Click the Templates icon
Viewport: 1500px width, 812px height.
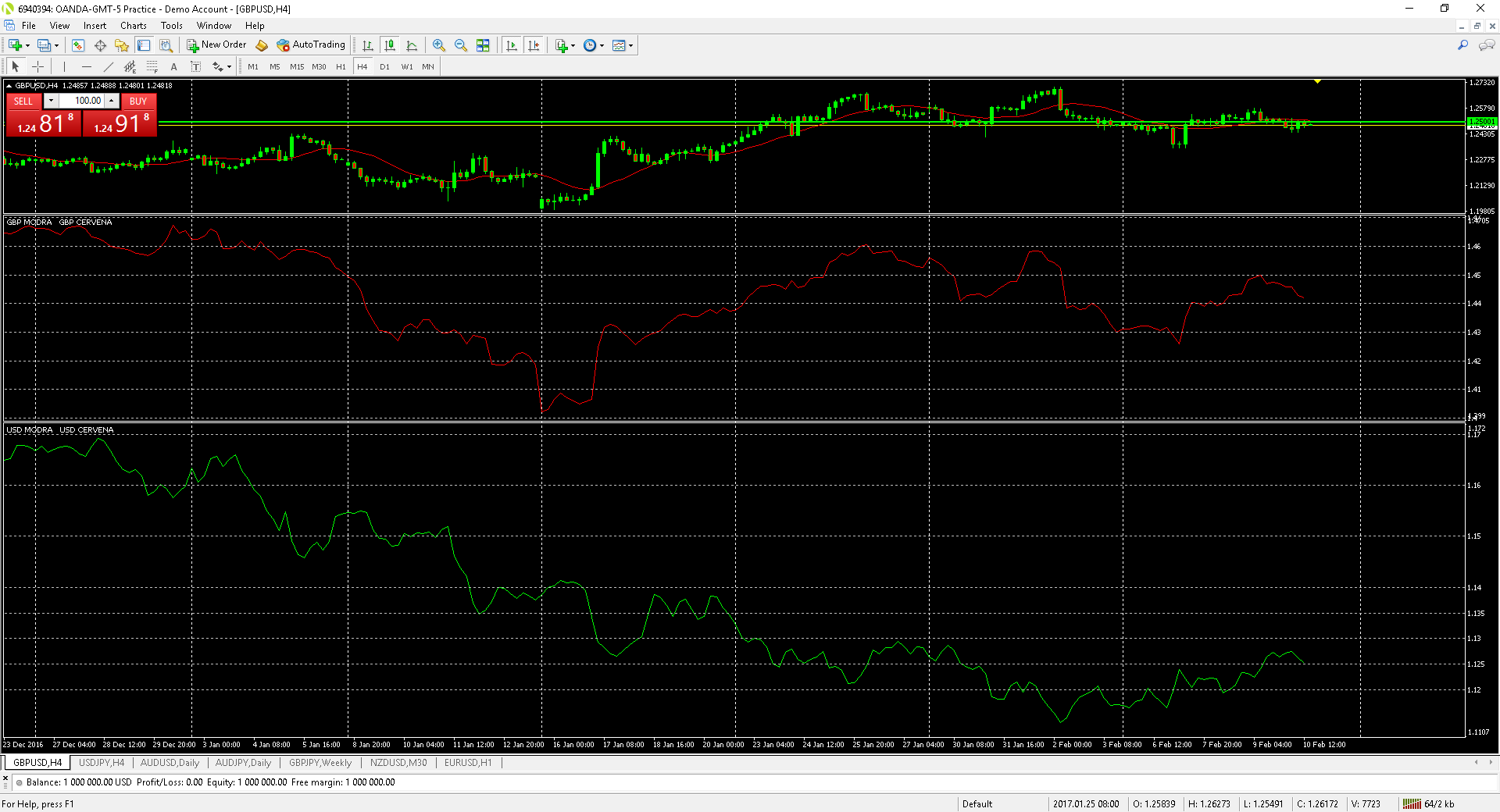click(619, 45)
